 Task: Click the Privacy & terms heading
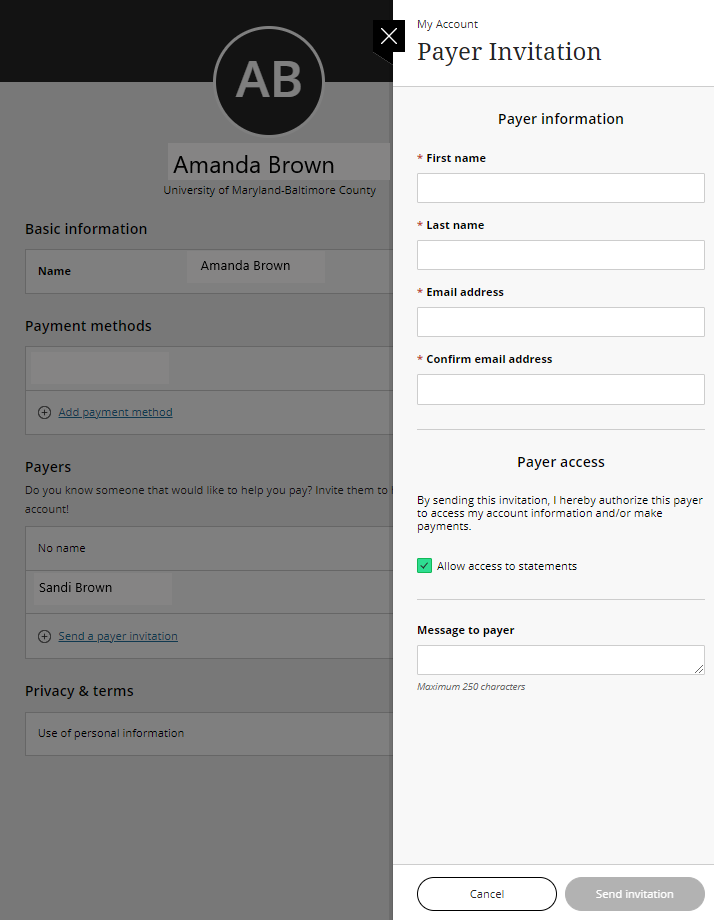pyautogui.click(x=79, y=691)
